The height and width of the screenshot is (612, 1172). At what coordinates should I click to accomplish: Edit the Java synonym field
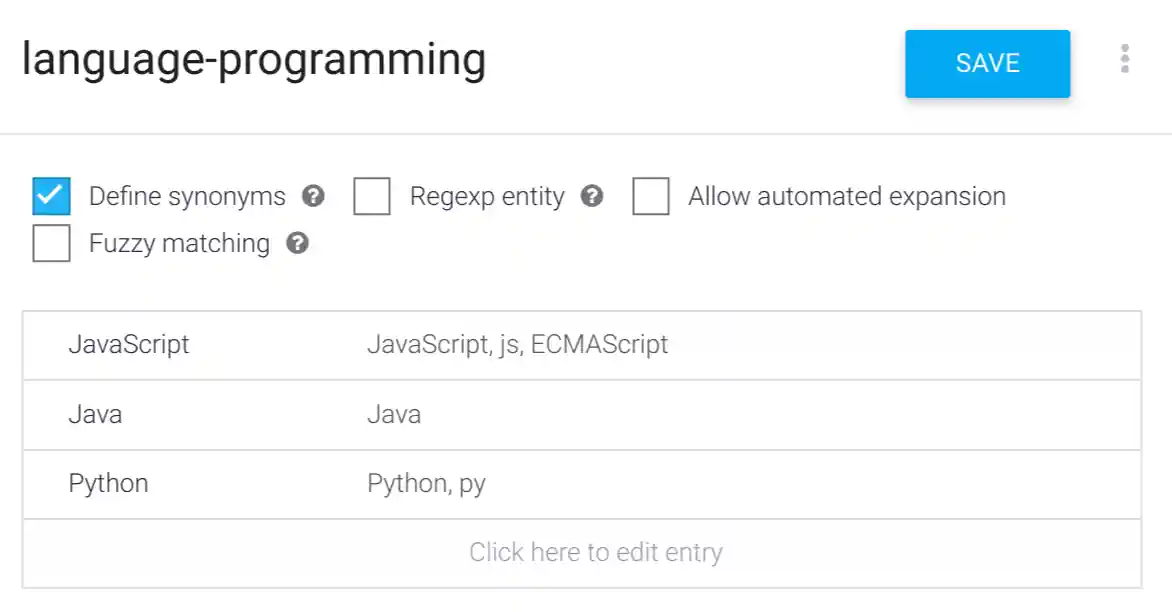point(394,415)
